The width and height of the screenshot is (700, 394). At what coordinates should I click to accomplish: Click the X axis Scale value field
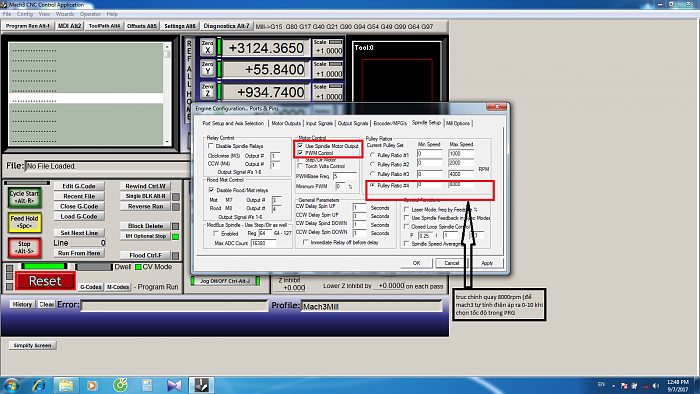[329, 51]
